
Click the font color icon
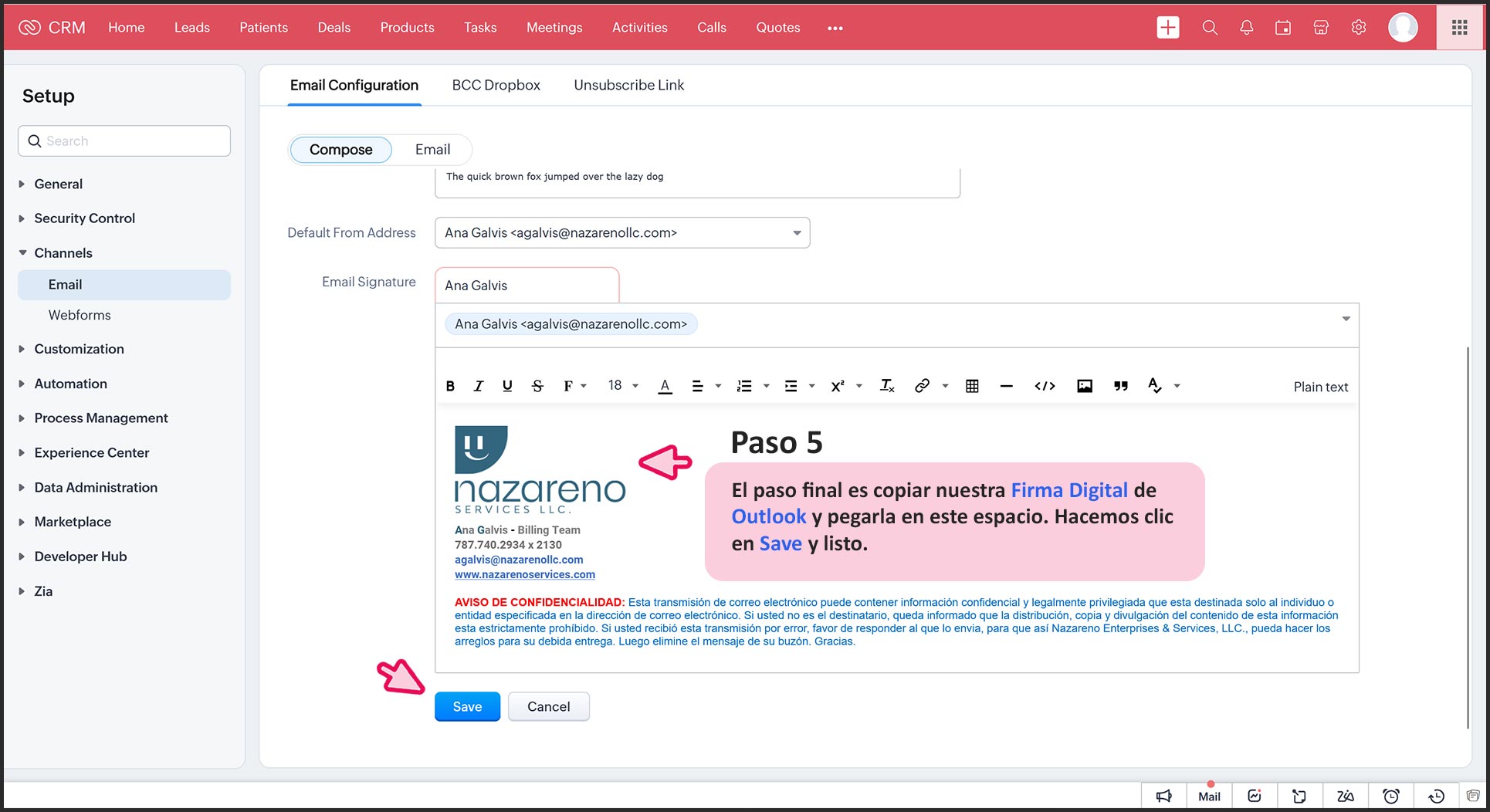665,386
